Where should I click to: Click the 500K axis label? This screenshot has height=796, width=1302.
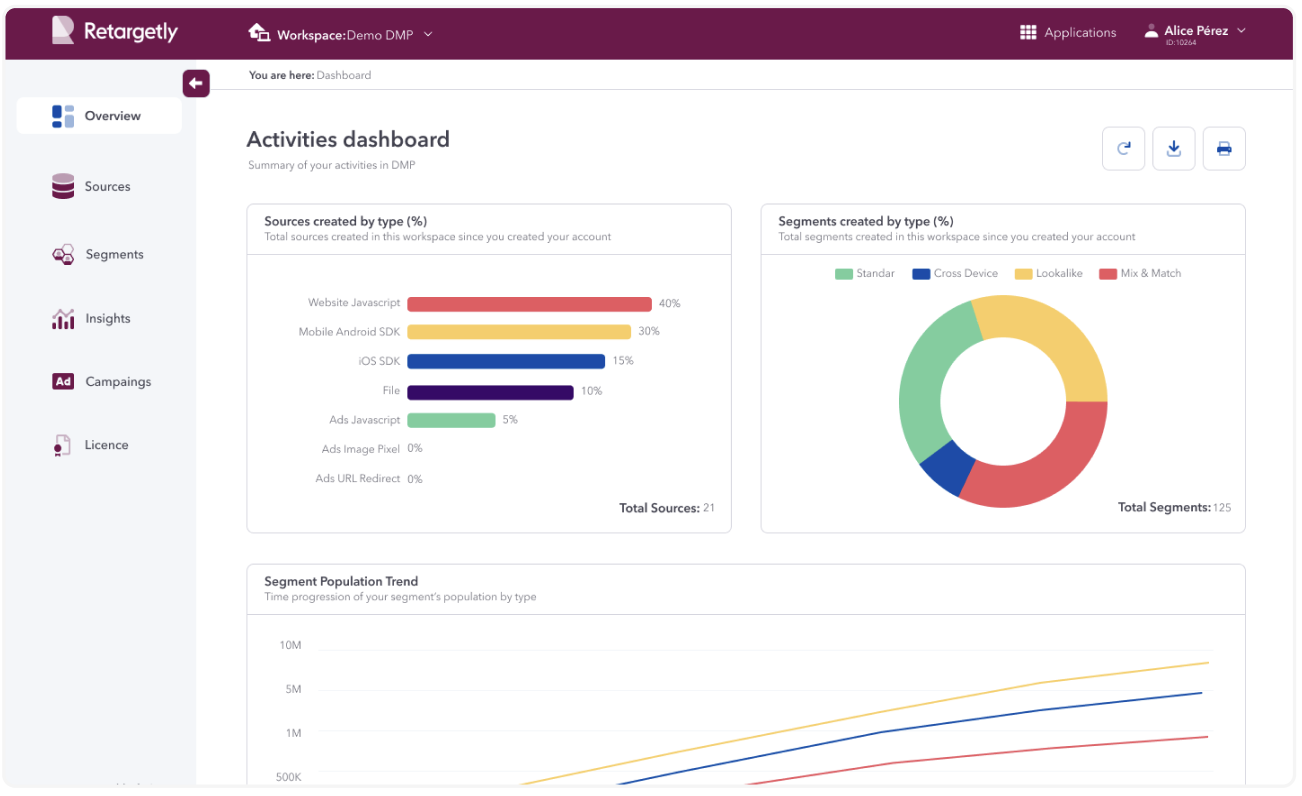[x=289, y=777]
